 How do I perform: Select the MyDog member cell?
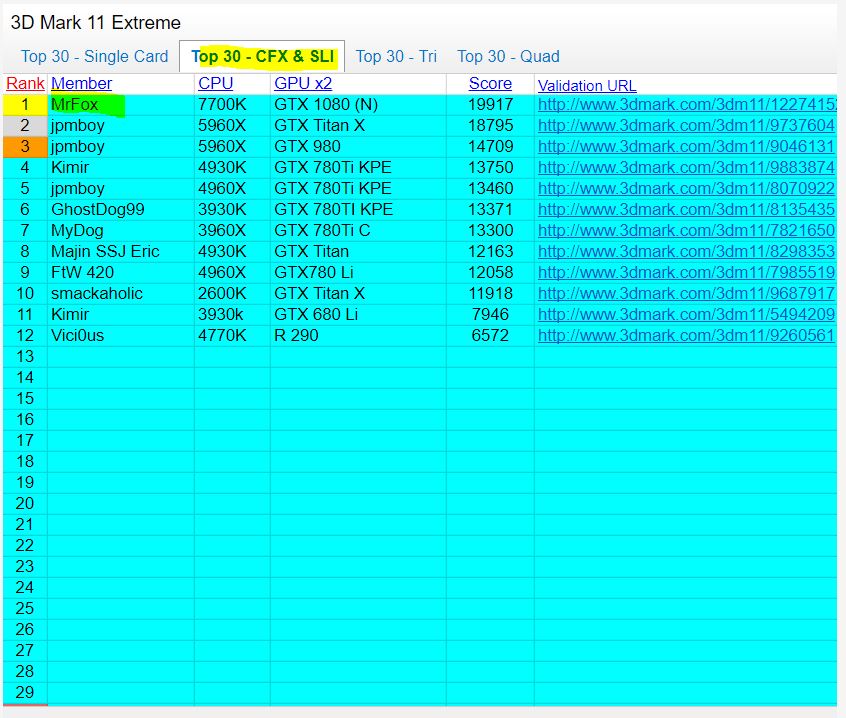click(120, 230)
